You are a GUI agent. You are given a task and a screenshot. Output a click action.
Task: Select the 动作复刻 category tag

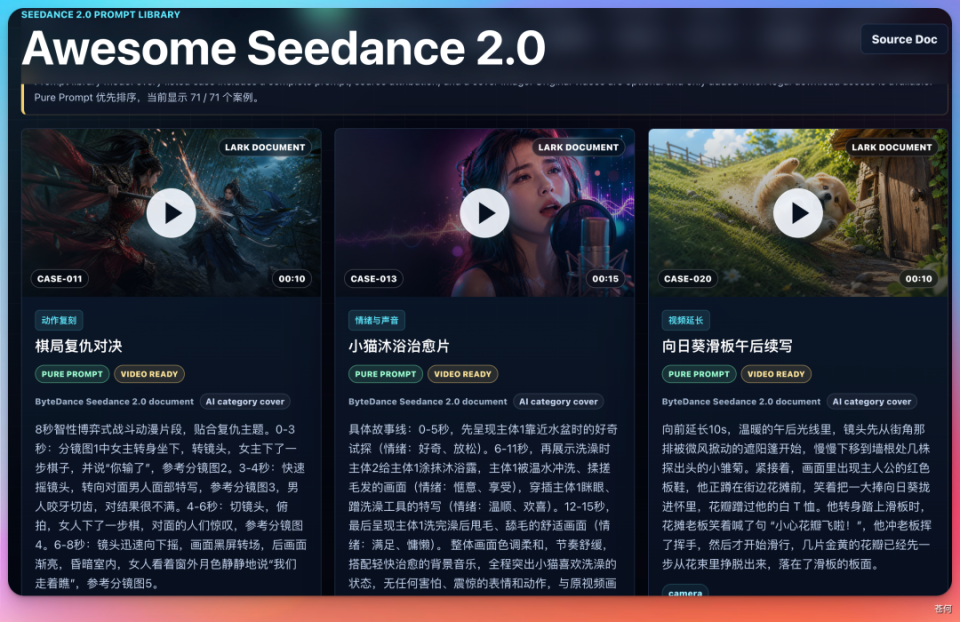59,320
